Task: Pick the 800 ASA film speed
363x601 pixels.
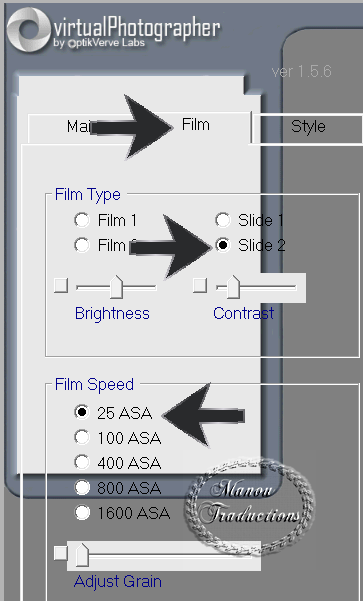Action: [82, 488]
